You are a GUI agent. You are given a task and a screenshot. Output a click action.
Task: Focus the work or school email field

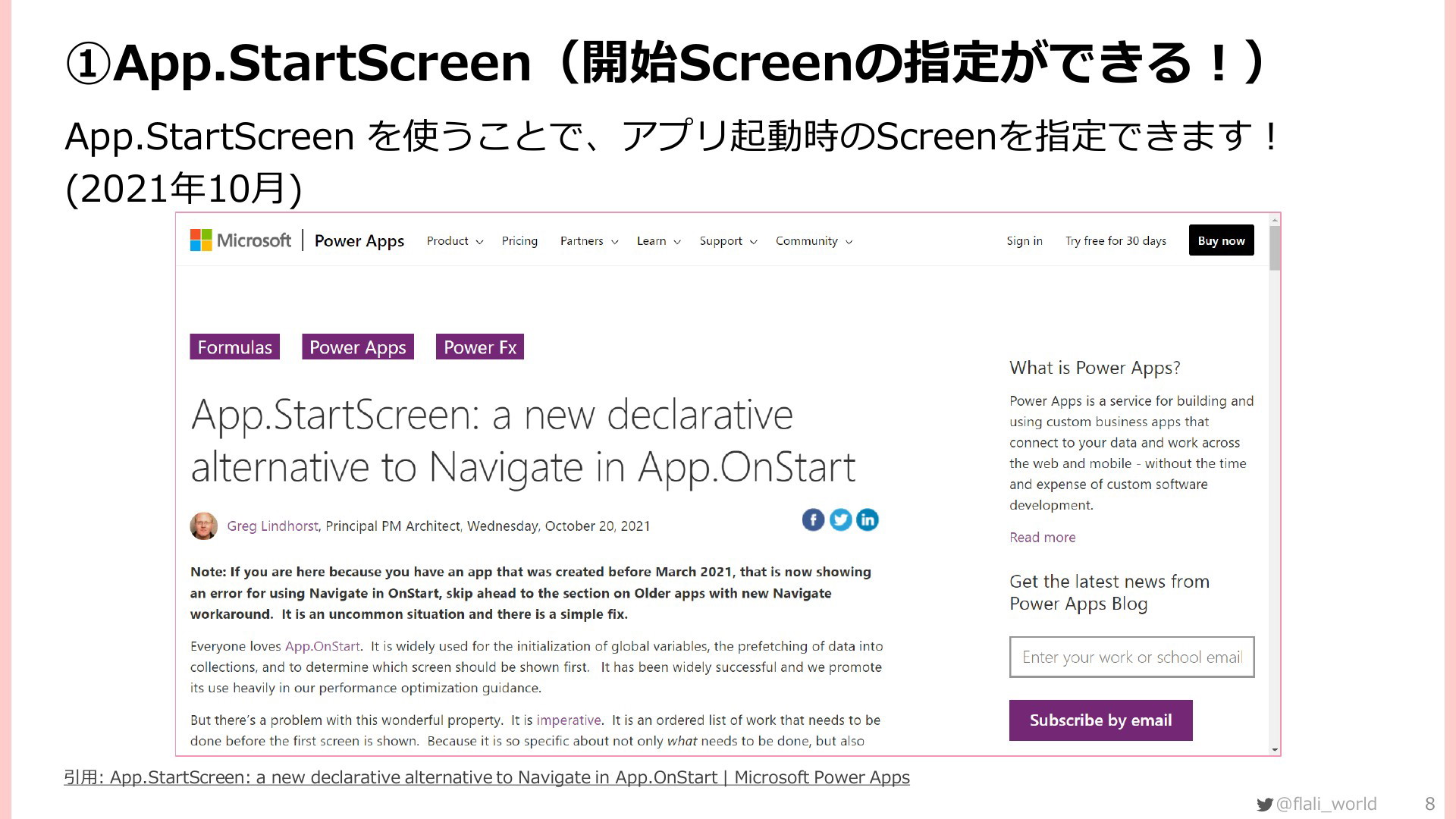pyautogui.click(x=1131, y=657)
